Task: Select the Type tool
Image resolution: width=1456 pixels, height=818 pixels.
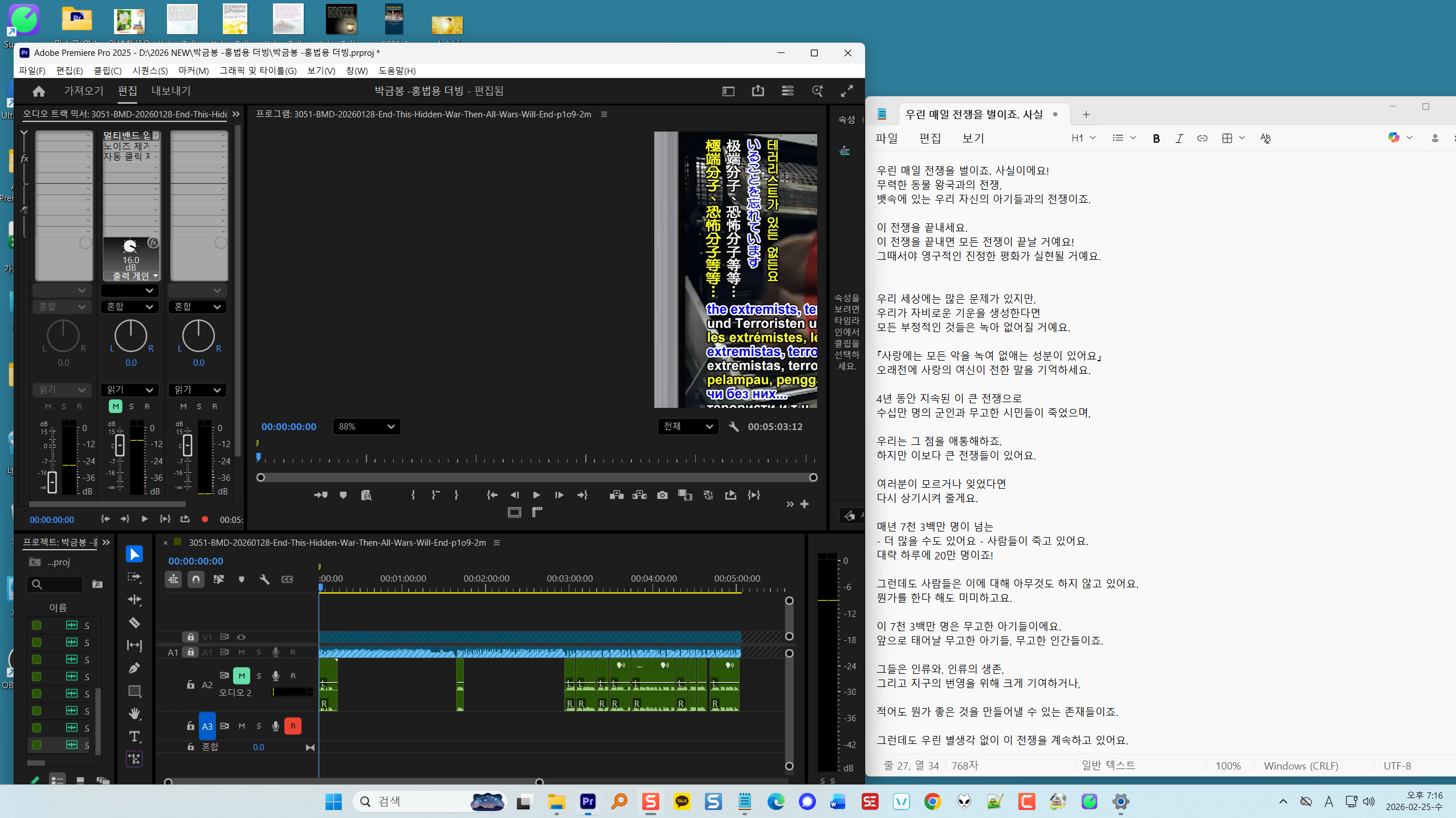Action: pos(134,737)
